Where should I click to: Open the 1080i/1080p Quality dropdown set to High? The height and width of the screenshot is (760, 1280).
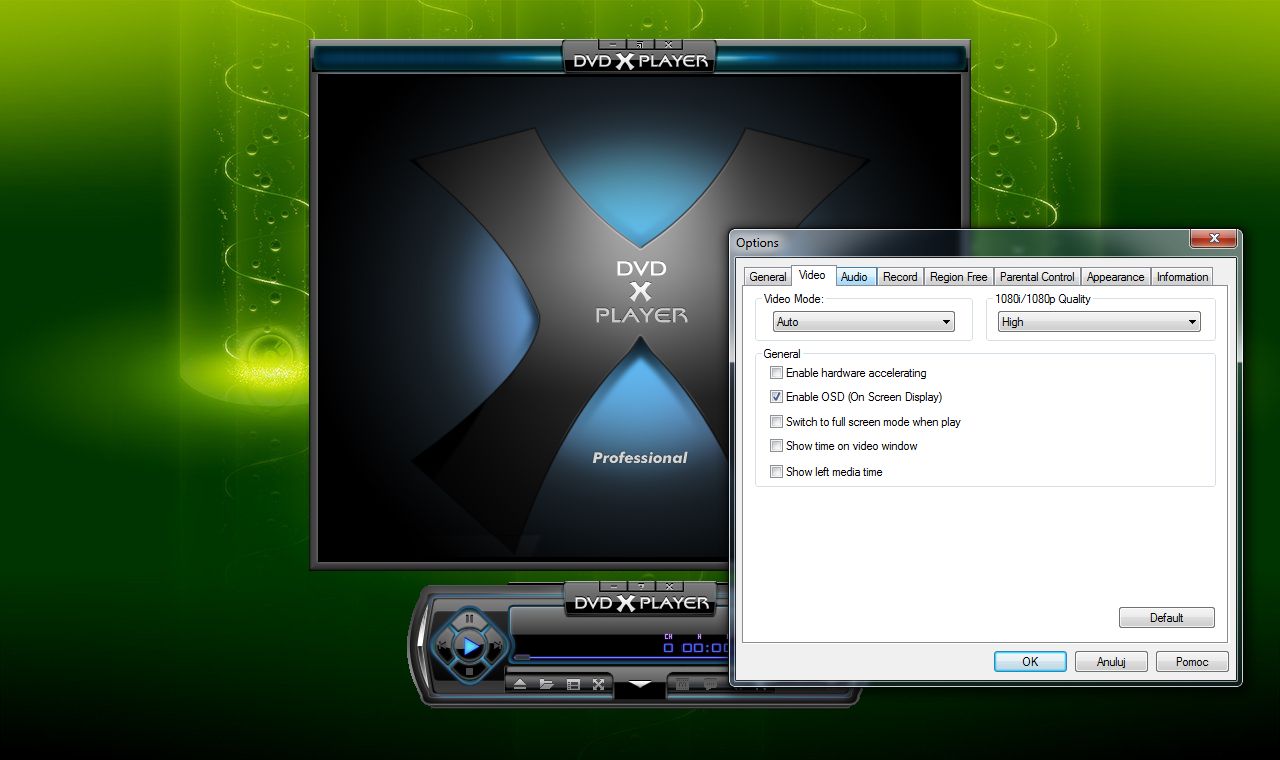pos(1099,322)
